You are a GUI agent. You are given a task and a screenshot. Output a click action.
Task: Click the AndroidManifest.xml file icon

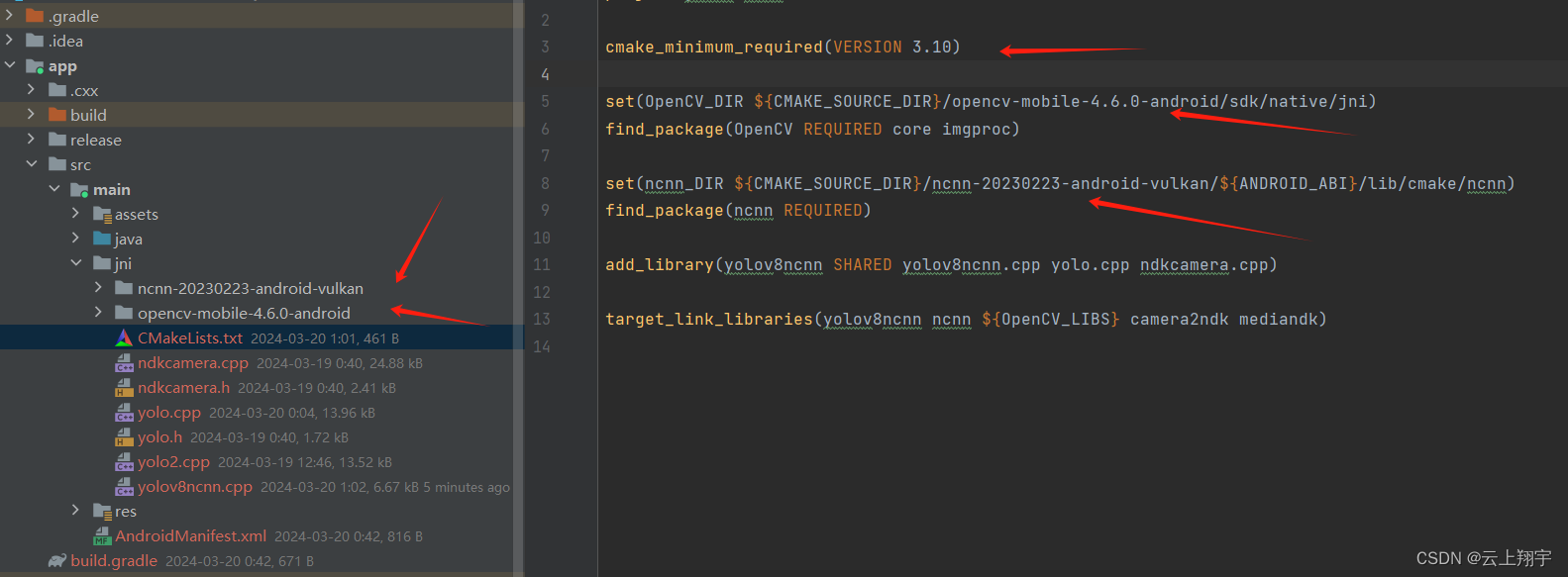click(102, 536)
